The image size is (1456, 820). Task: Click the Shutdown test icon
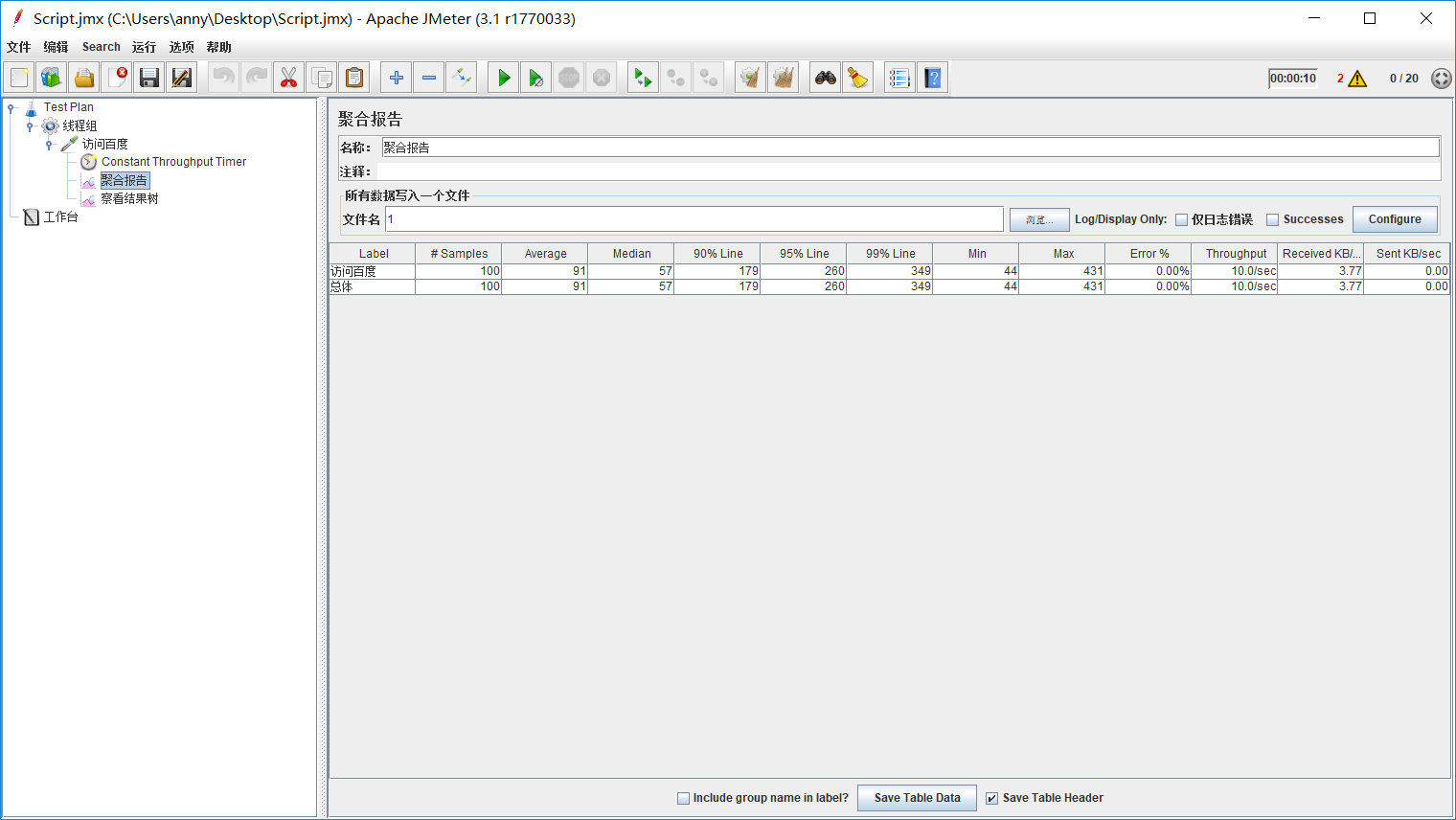pyautogui.click(x=601, y=78)
